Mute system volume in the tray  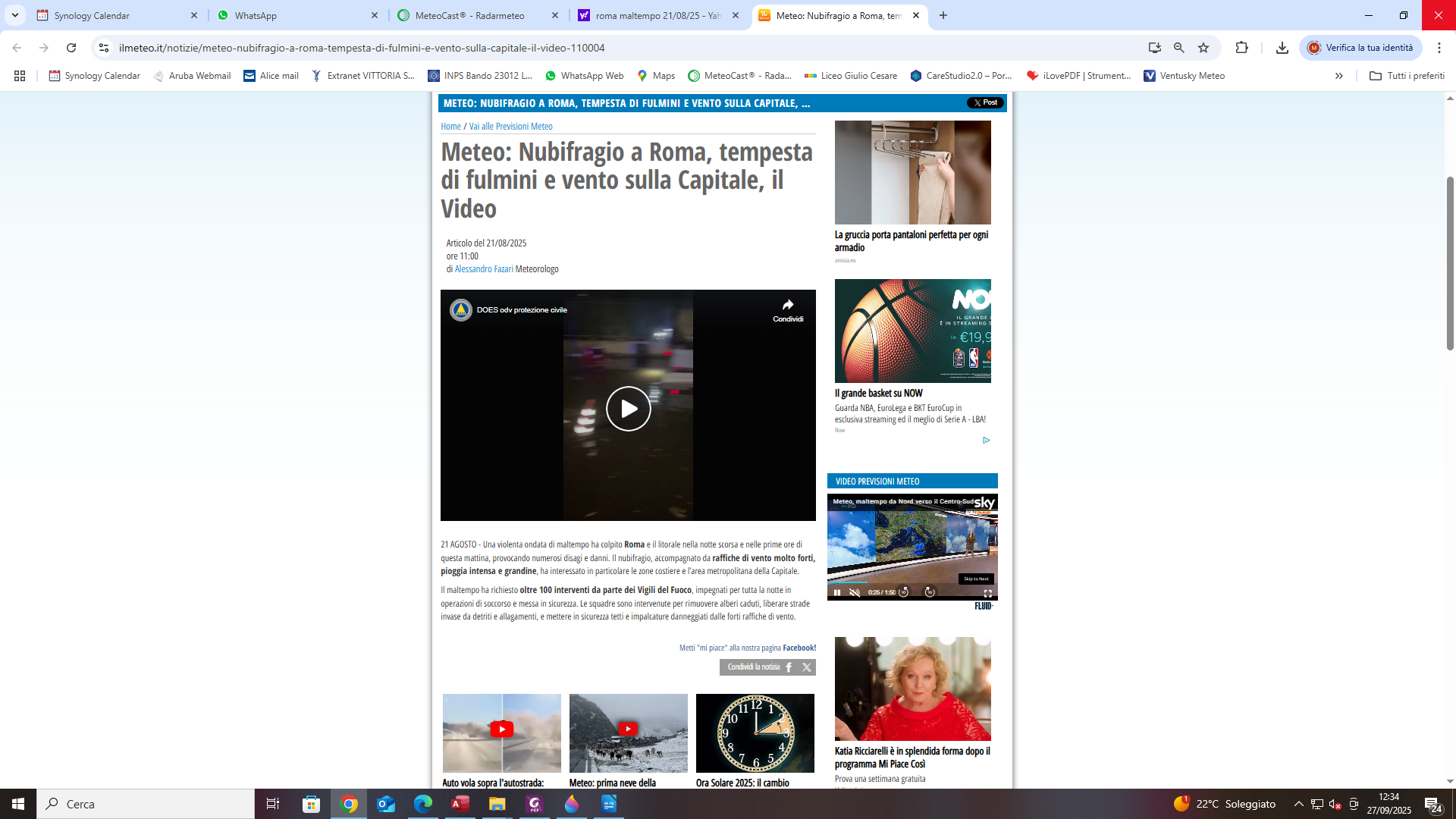click(x=1334, y=804)
